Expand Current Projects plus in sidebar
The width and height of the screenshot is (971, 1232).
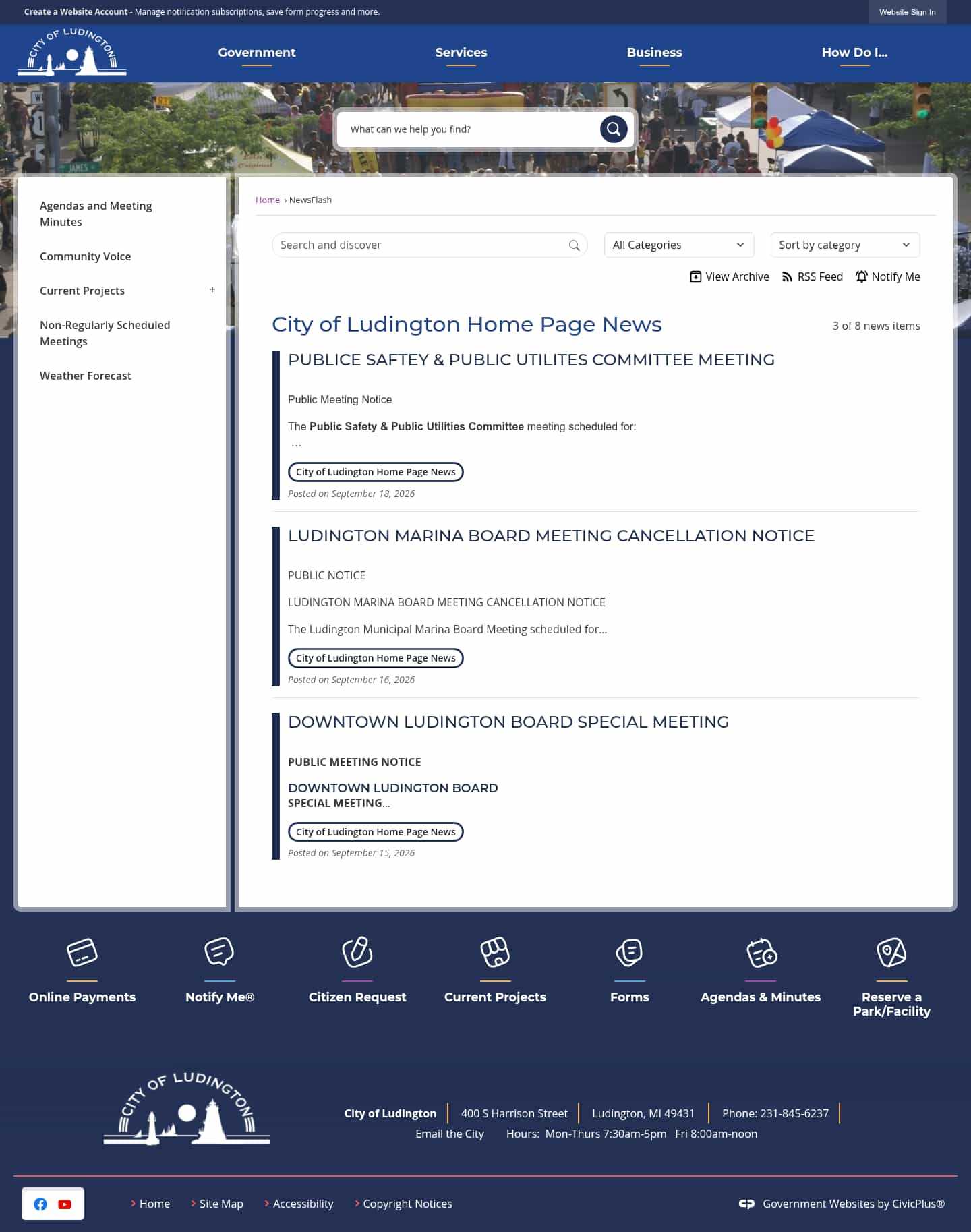[x=212, y=289]
